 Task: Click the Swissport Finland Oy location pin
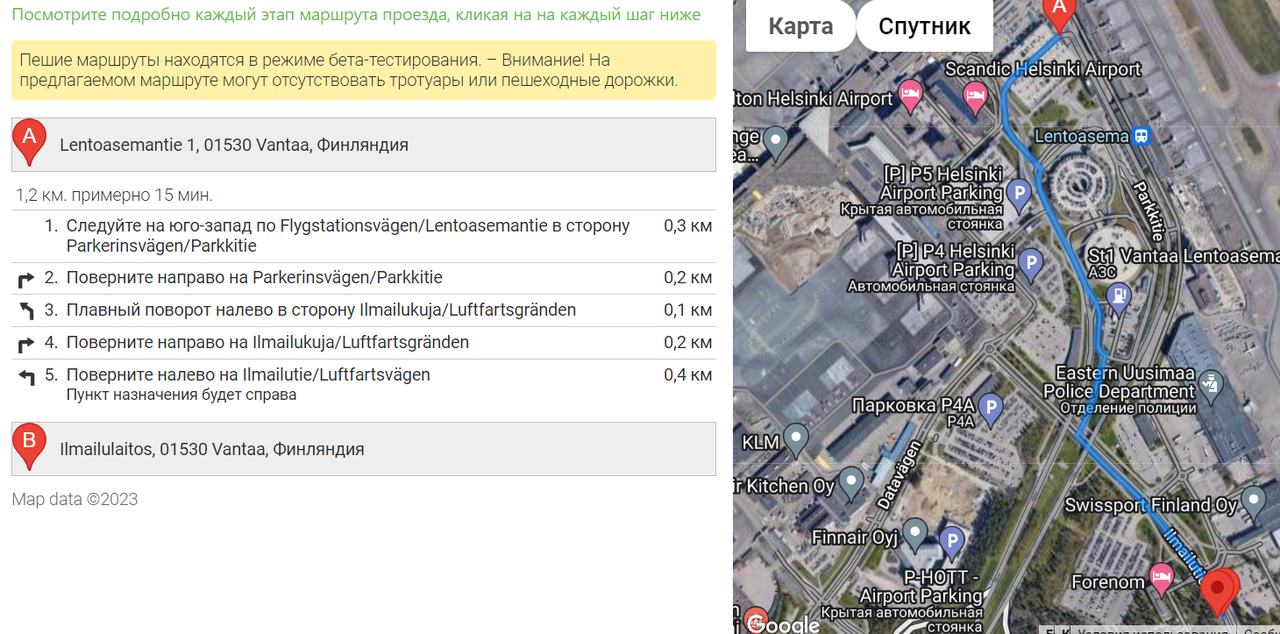pos(1253,503)
